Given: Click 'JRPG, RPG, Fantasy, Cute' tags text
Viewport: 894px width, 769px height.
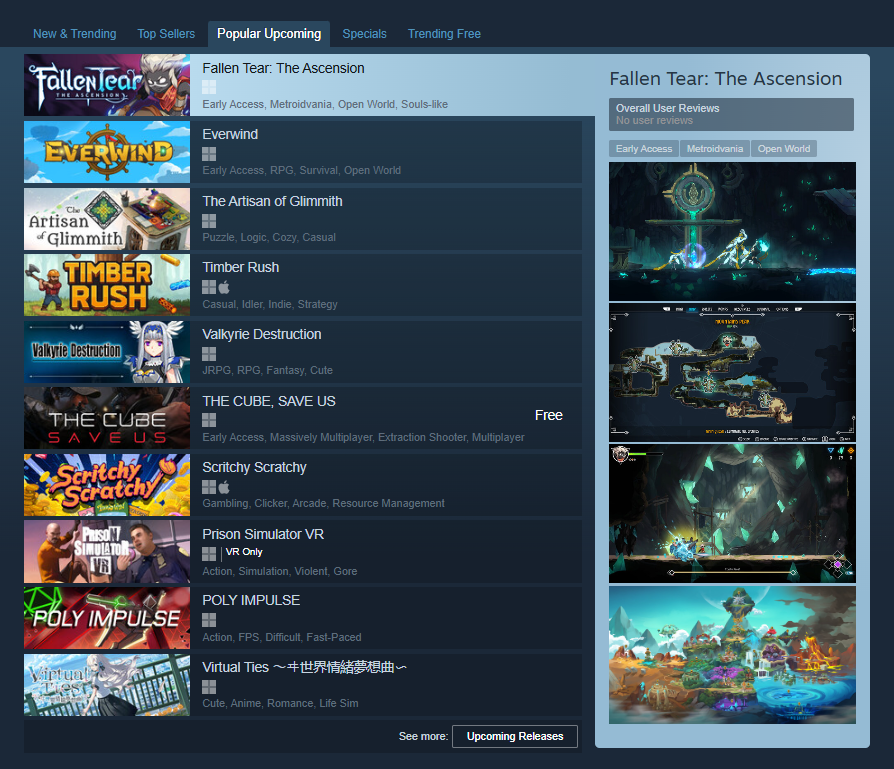Looking at the screenshot, I should pyautogui.click(x=267, y=371).
